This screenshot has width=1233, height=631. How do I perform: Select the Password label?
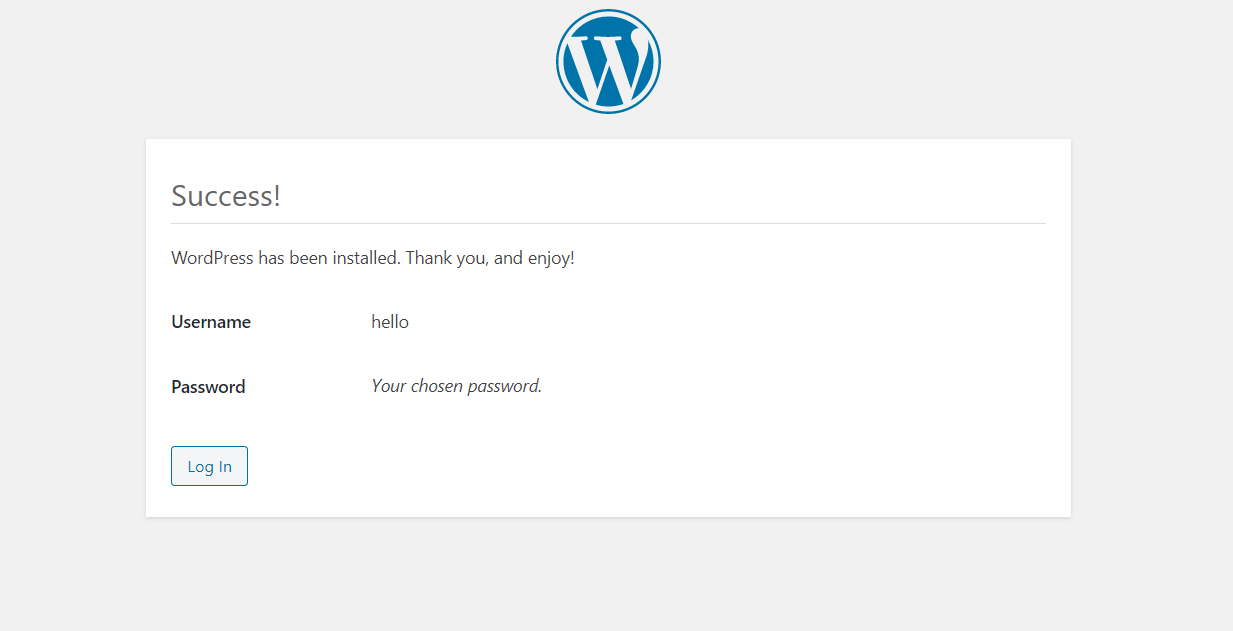pos(208,387)
